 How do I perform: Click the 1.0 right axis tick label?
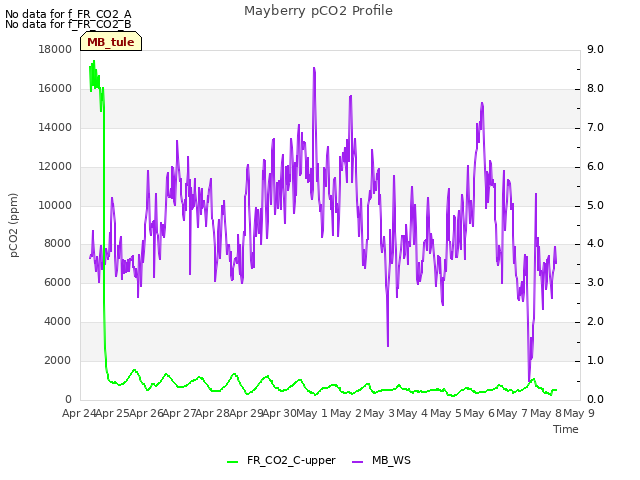point(595,360)
